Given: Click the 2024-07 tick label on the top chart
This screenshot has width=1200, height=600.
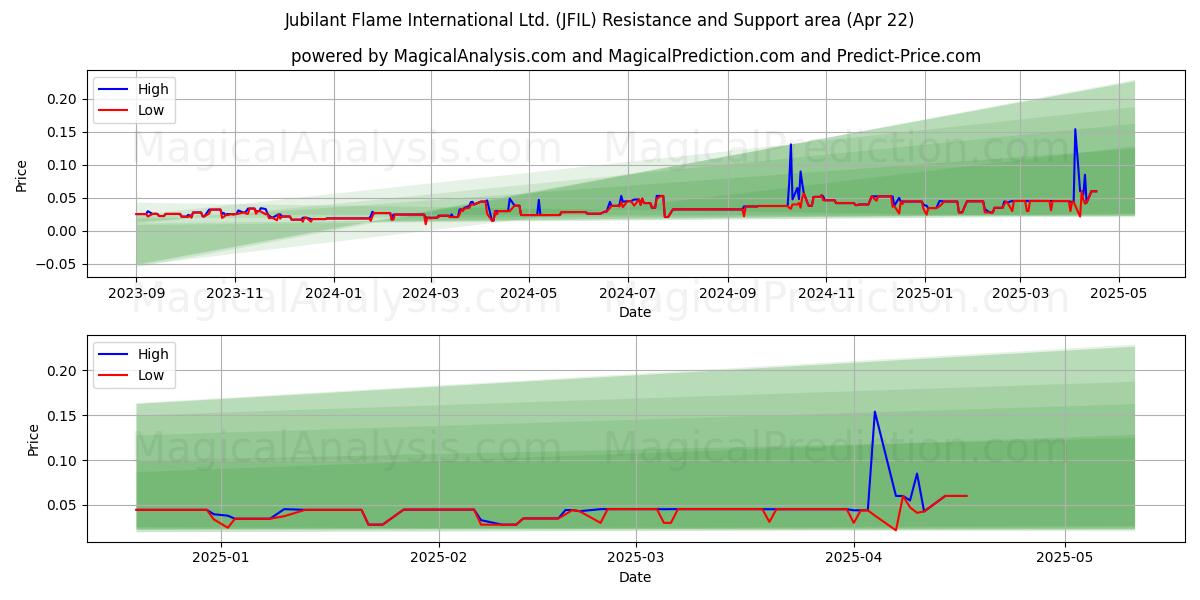Looking at the screenshot, I should (x=628, y=293).
